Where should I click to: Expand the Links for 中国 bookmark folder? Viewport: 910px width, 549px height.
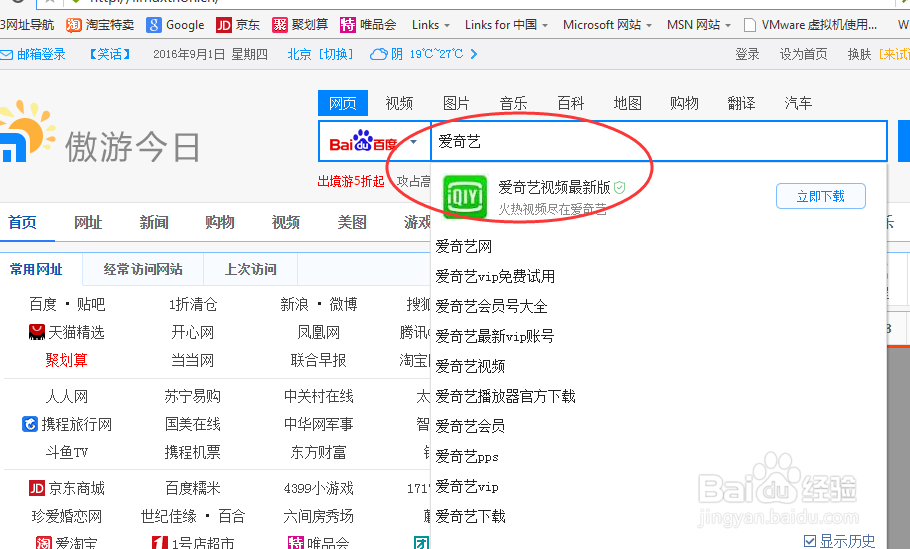[506, 25]
